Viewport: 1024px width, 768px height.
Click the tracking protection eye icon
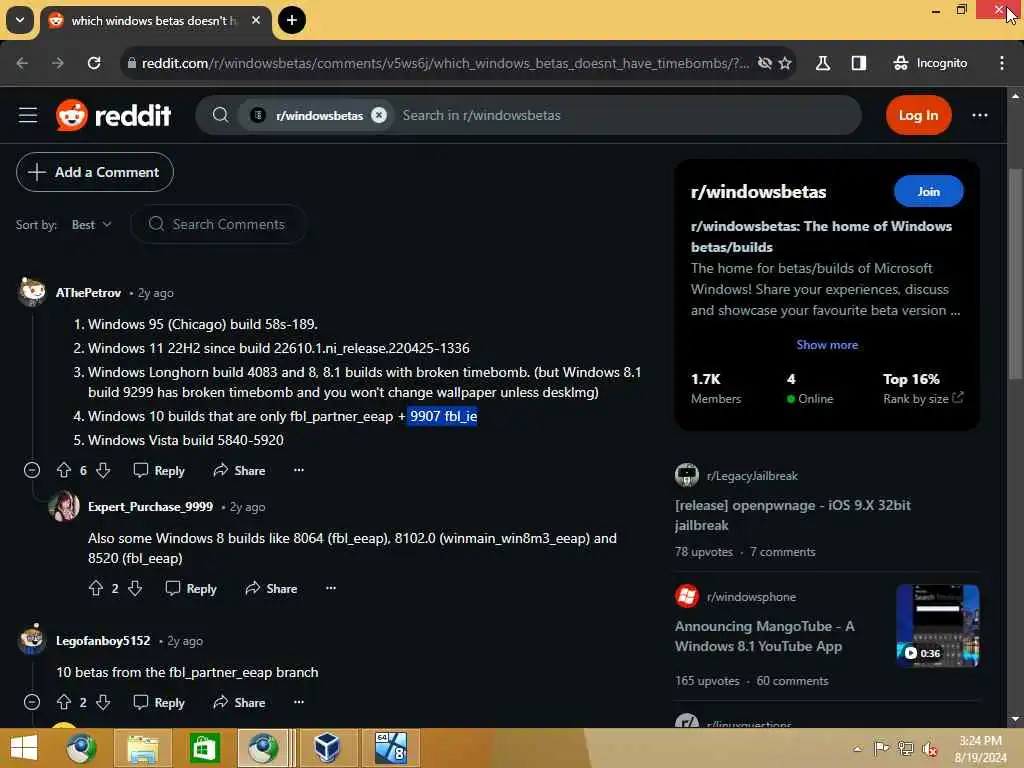pyautogui.click(x=765, y=63)
